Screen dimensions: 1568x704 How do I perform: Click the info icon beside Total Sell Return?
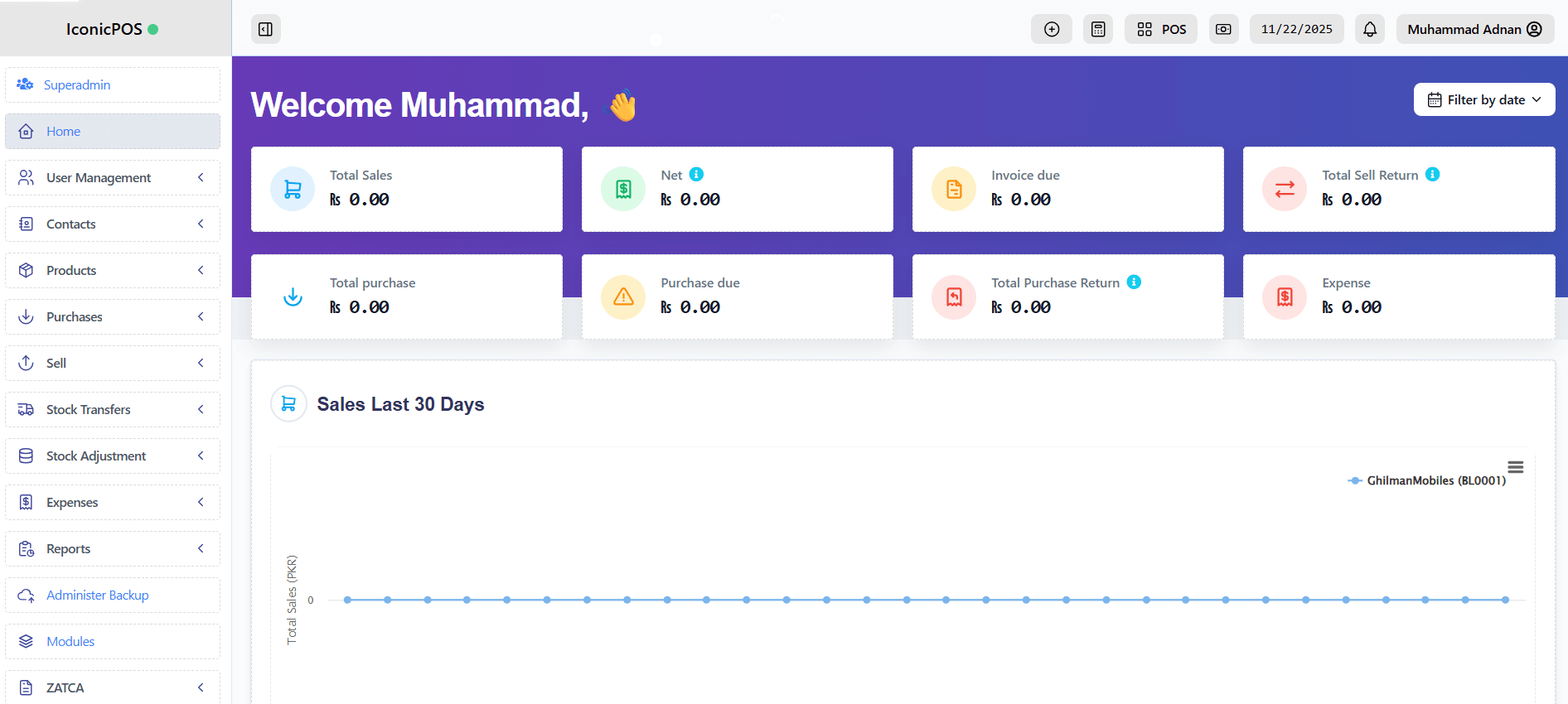click(1433, 174)
